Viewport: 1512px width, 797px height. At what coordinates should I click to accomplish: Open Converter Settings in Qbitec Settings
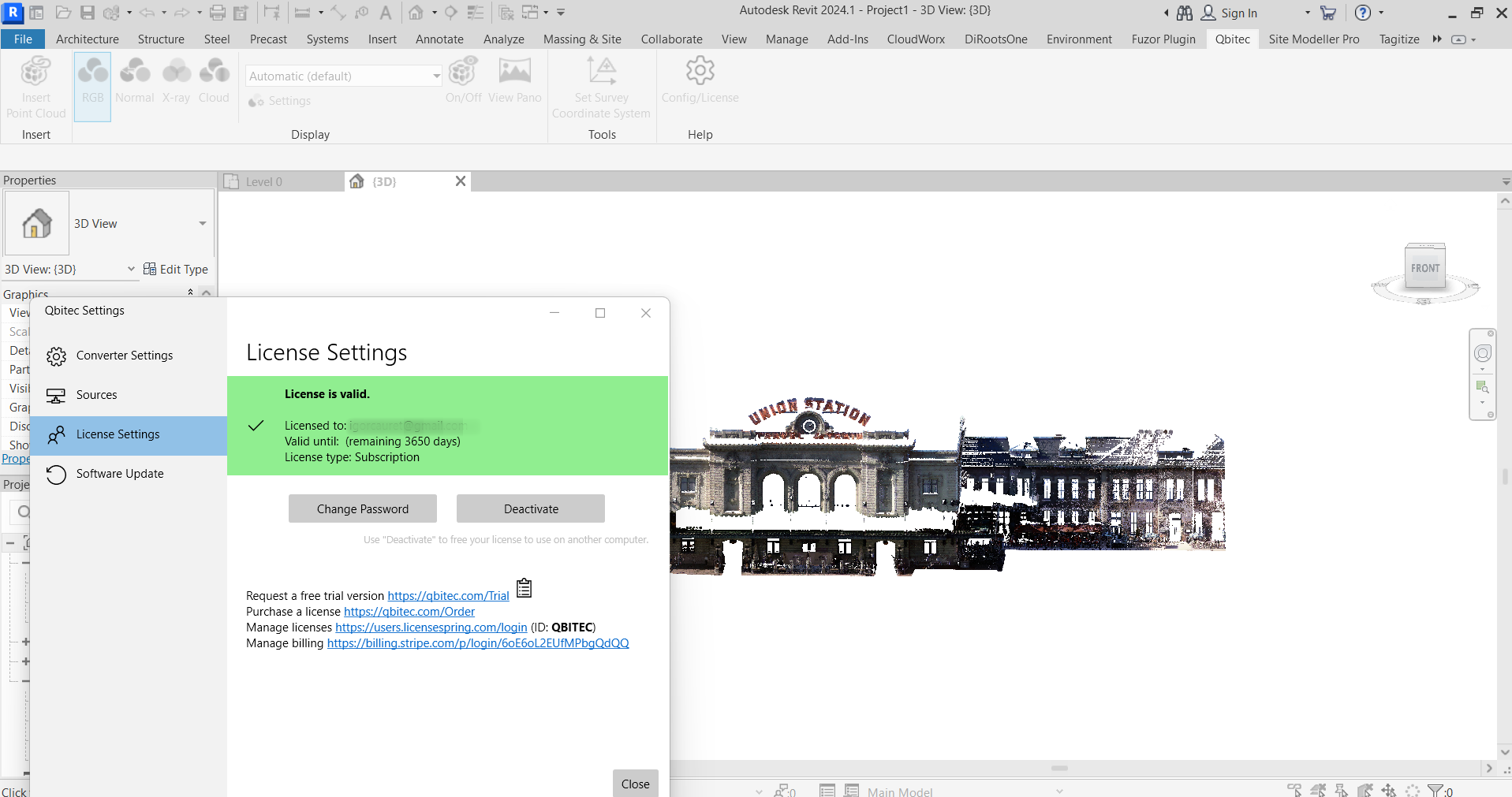coord(129,356)
